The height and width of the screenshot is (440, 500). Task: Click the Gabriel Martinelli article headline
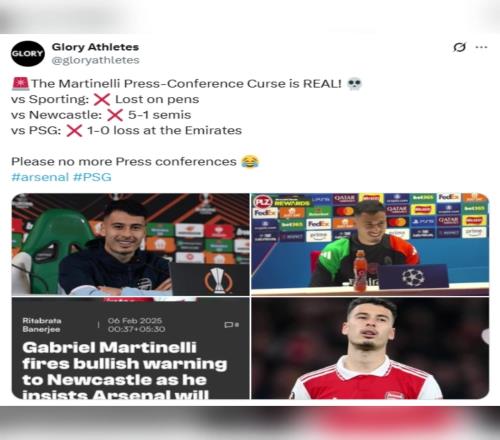click(x=125, y=372)
